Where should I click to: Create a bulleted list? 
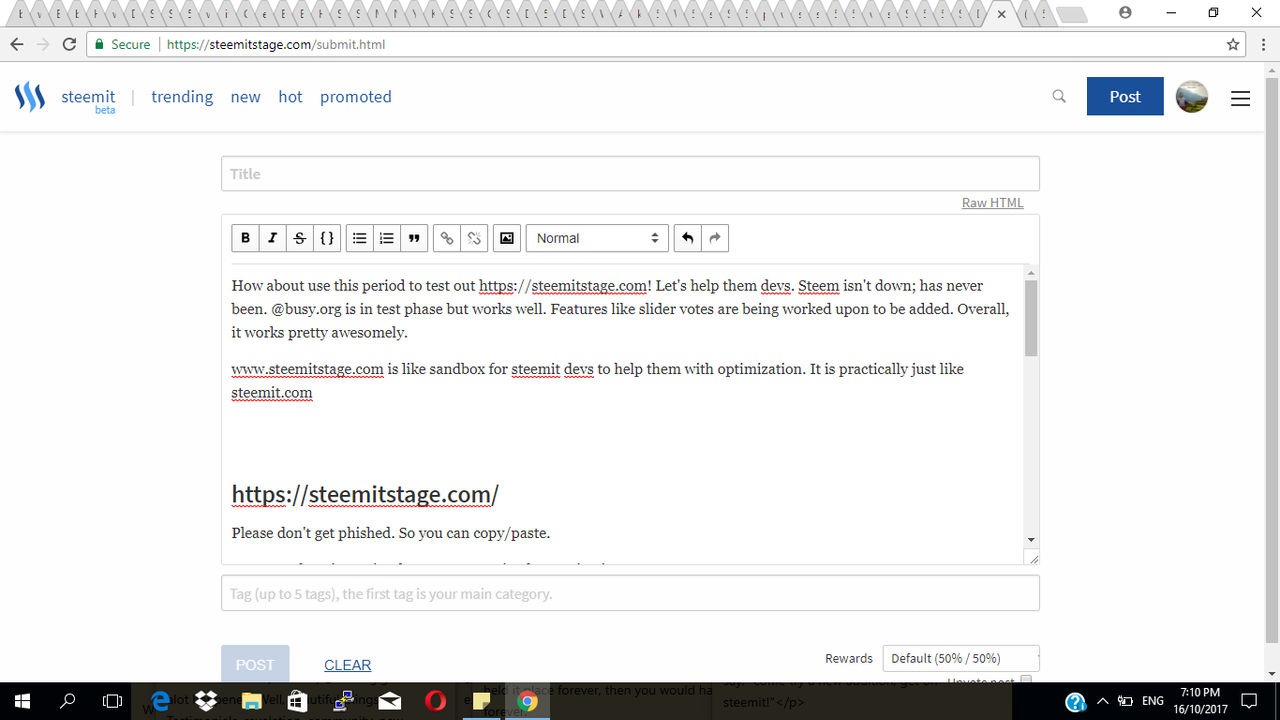coord(359,238)
